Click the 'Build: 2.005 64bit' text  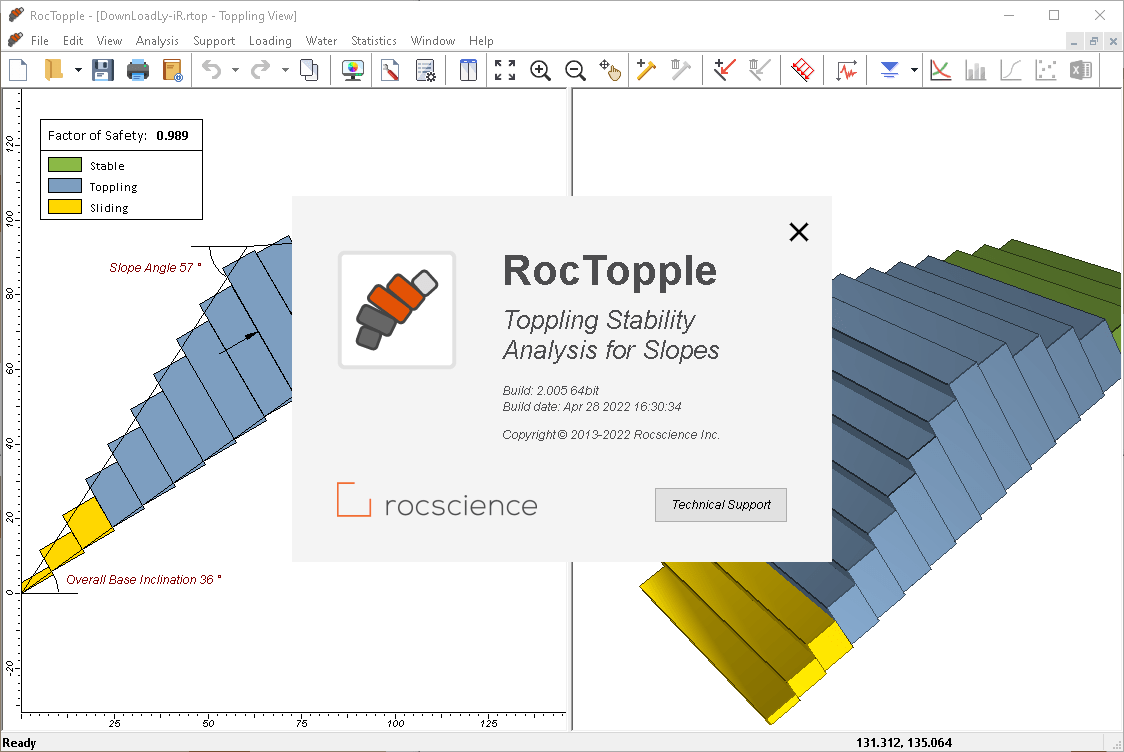[551, 391]
